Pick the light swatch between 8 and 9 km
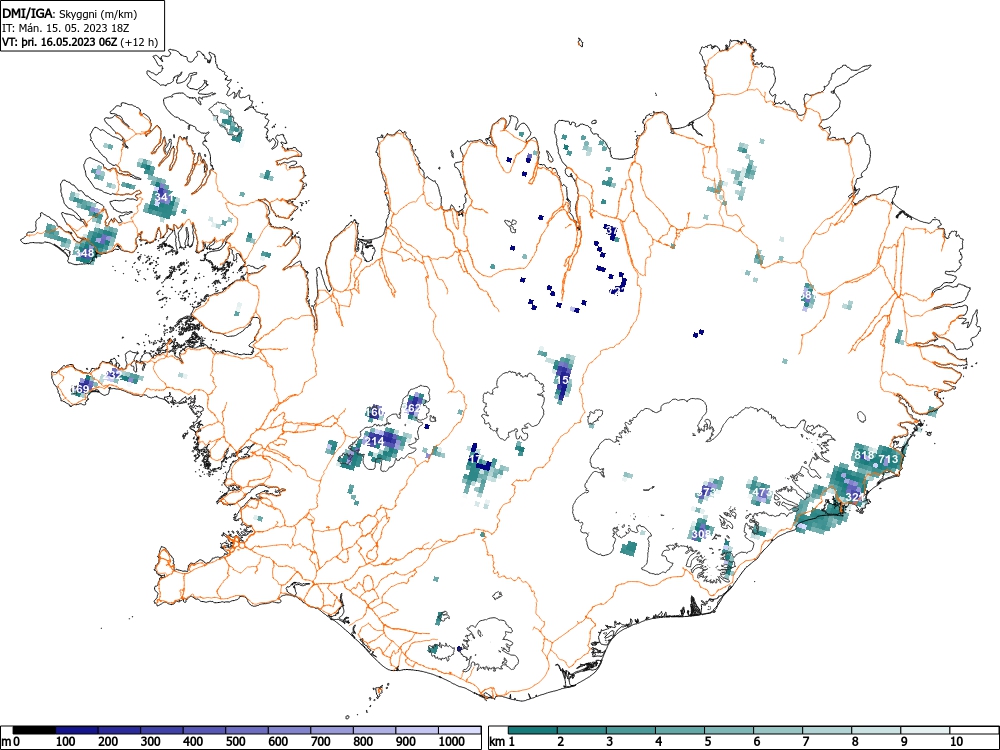 pyautogui.click(x=876, y=730)
